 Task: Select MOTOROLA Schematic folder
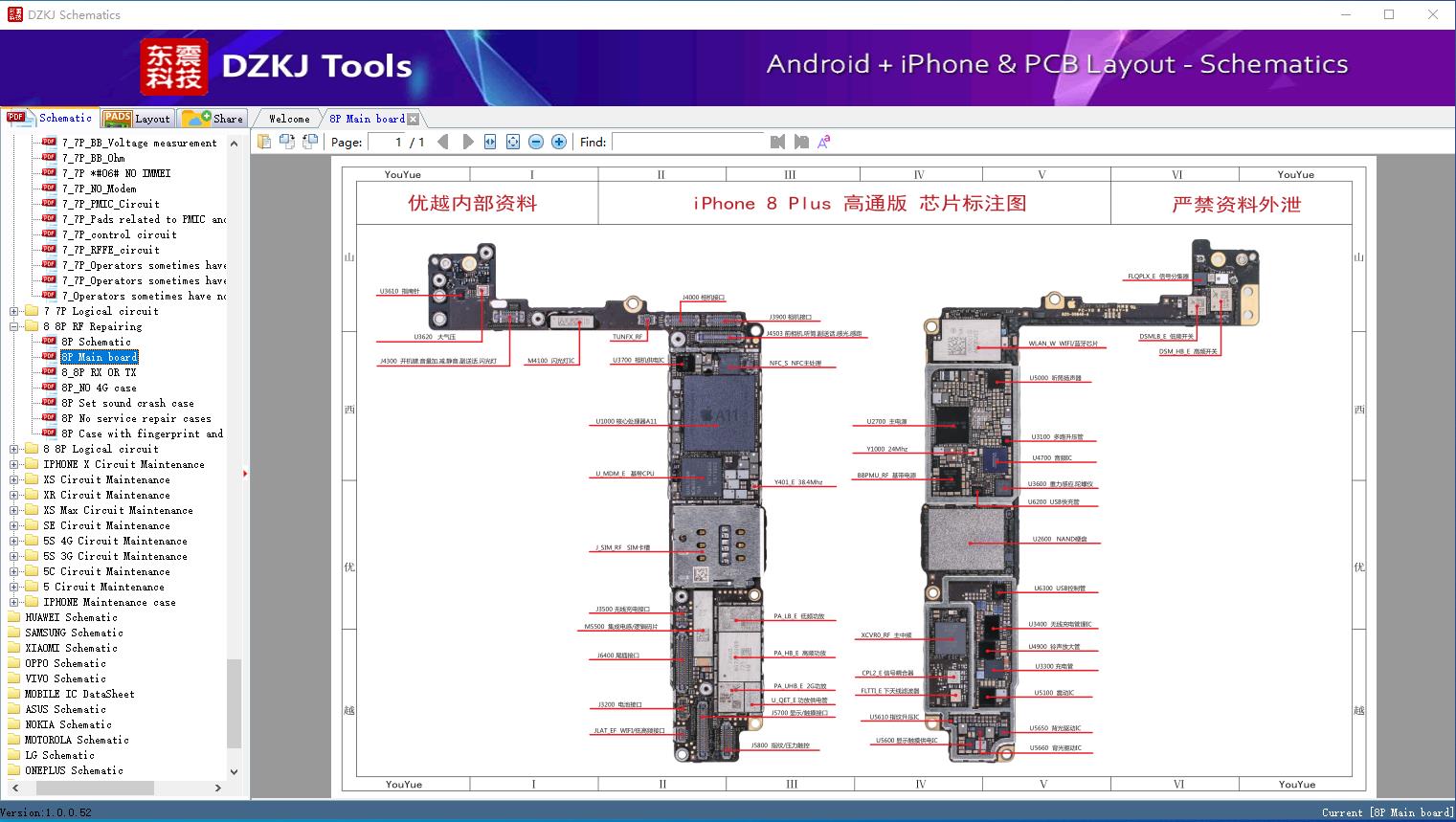tap(77, 740)
